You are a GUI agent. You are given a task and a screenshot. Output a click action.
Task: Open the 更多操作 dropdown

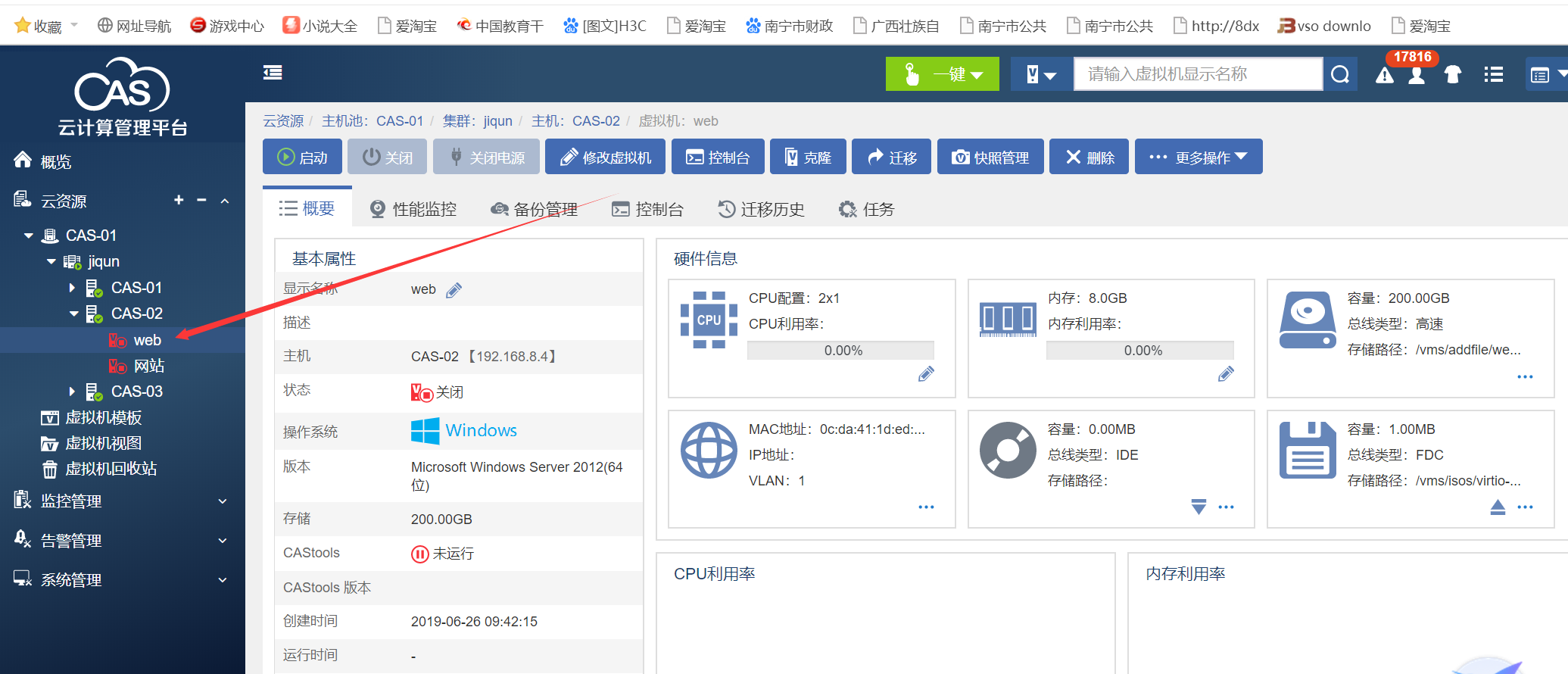pos(1199,157)
